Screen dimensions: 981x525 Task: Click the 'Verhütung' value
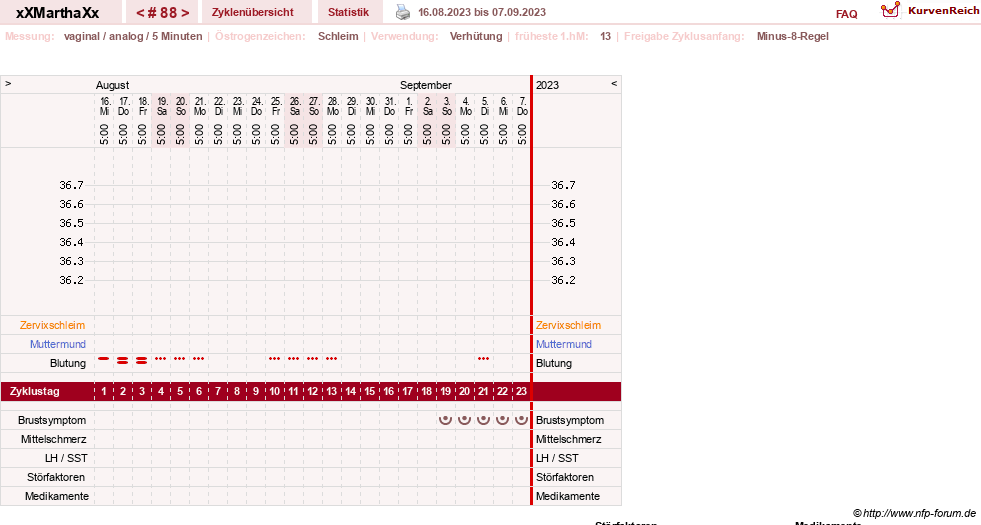click(x=476, y=36)
